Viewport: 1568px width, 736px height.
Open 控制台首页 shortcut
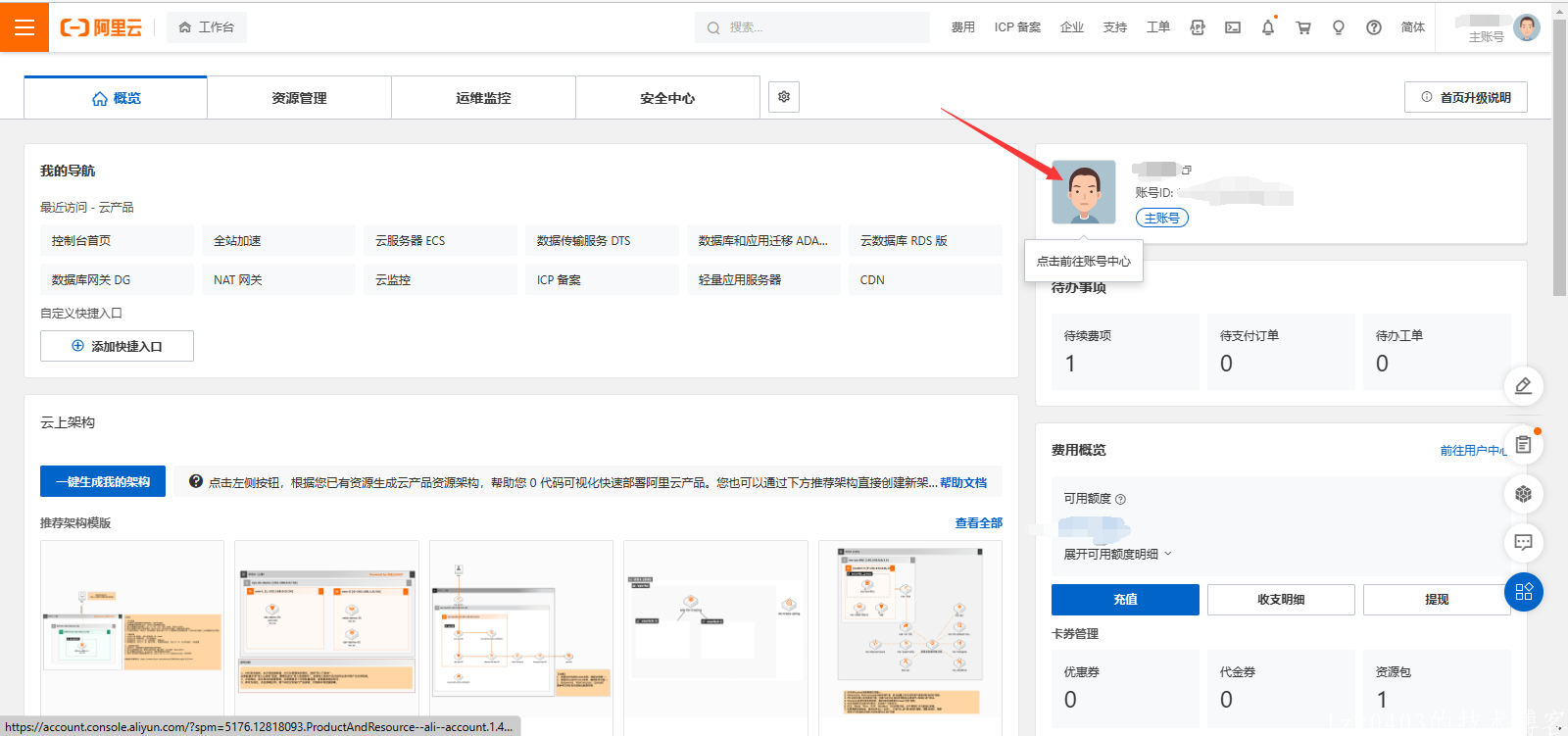pos(117,240)
